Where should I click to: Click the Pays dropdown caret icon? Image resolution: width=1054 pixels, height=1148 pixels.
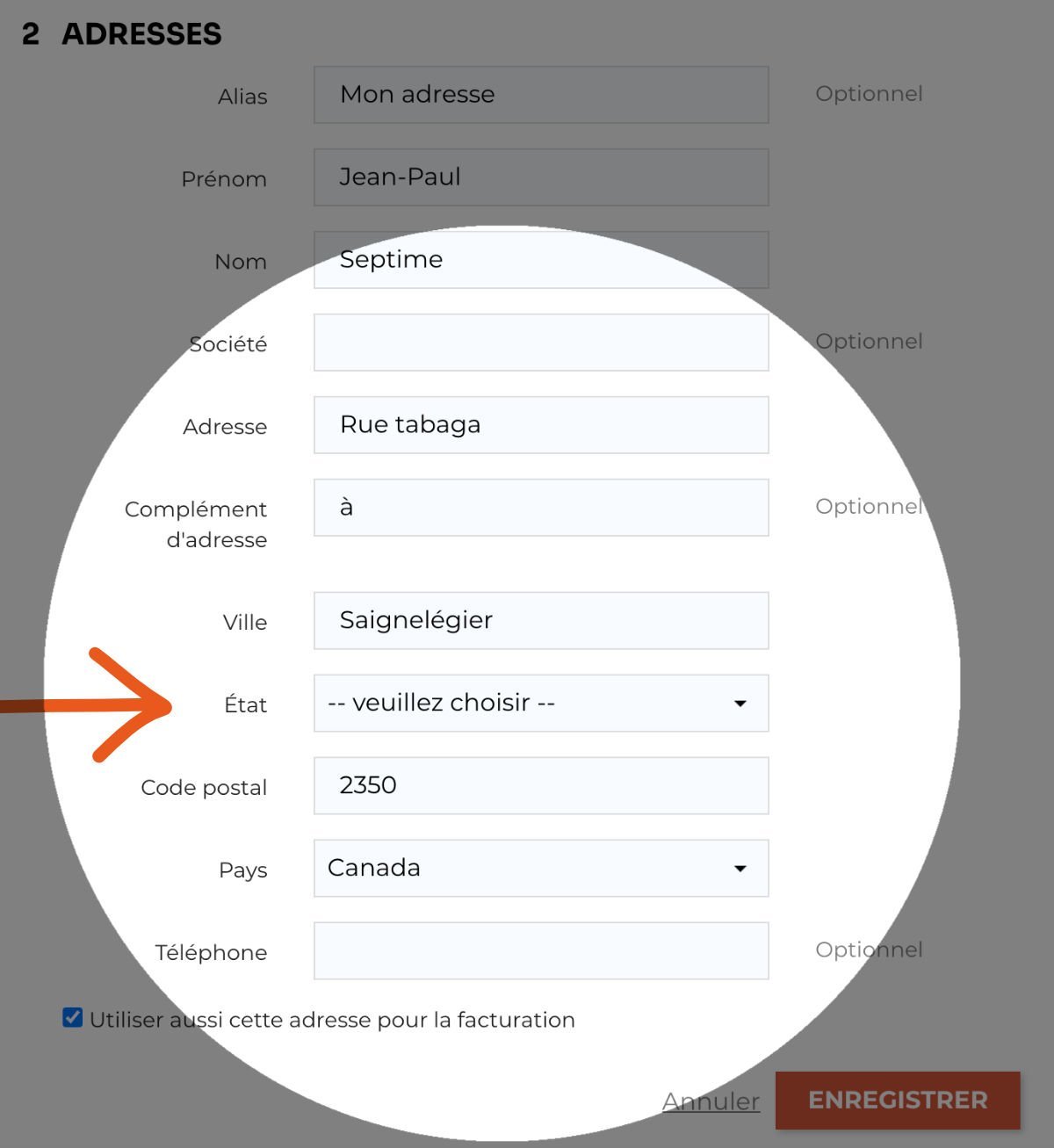(x=740, y=869)
